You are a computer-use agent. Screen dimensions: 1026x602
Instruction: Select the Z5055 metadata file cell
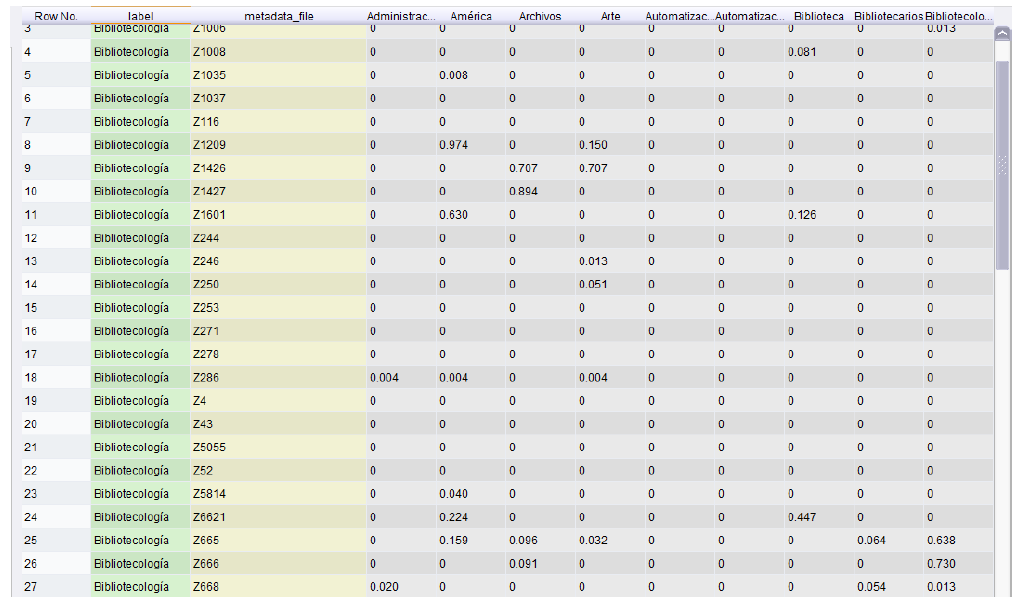pyautogui.click(x=210, y=447)
